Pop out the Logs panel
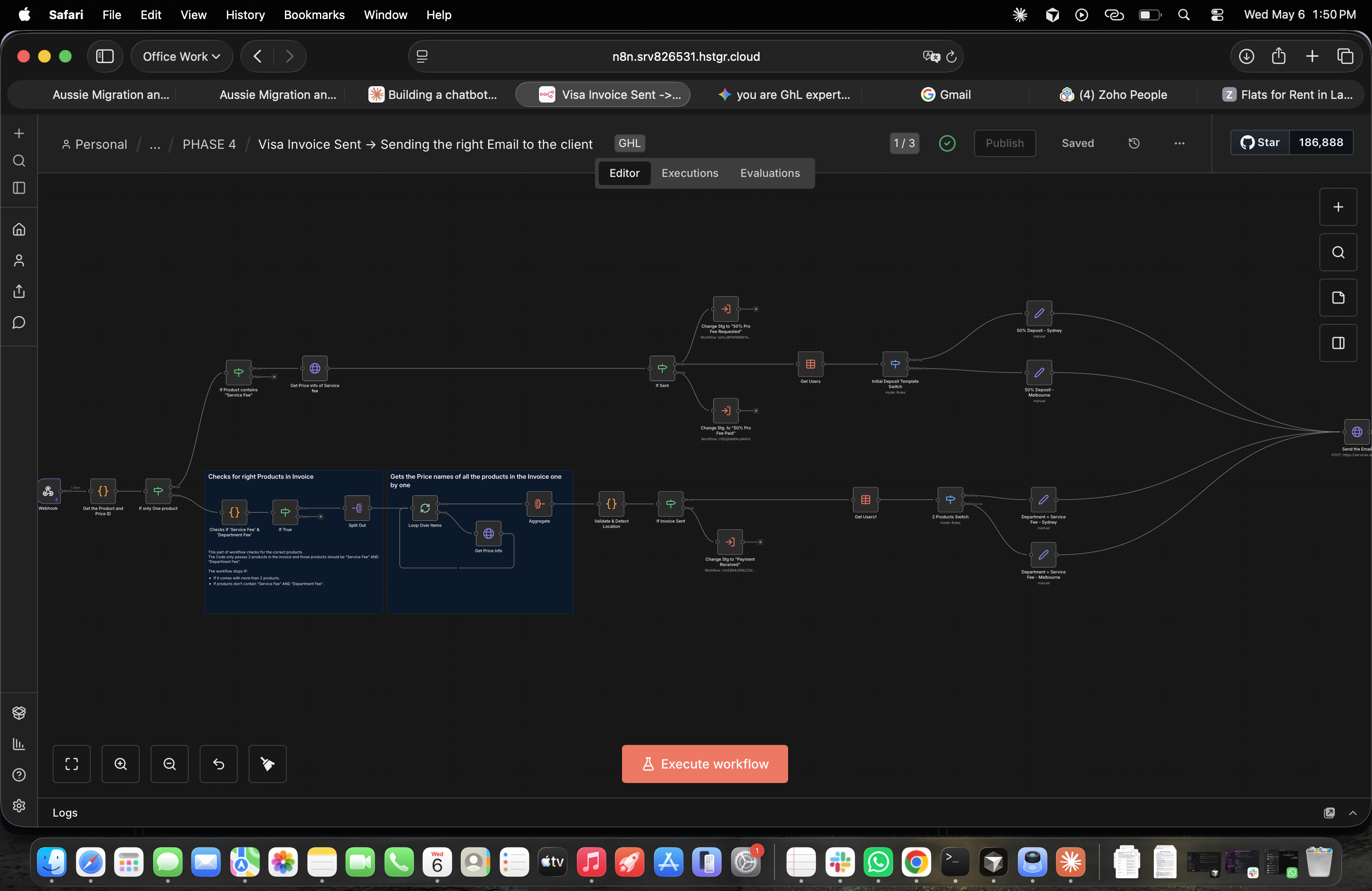 coord(1329,813)
